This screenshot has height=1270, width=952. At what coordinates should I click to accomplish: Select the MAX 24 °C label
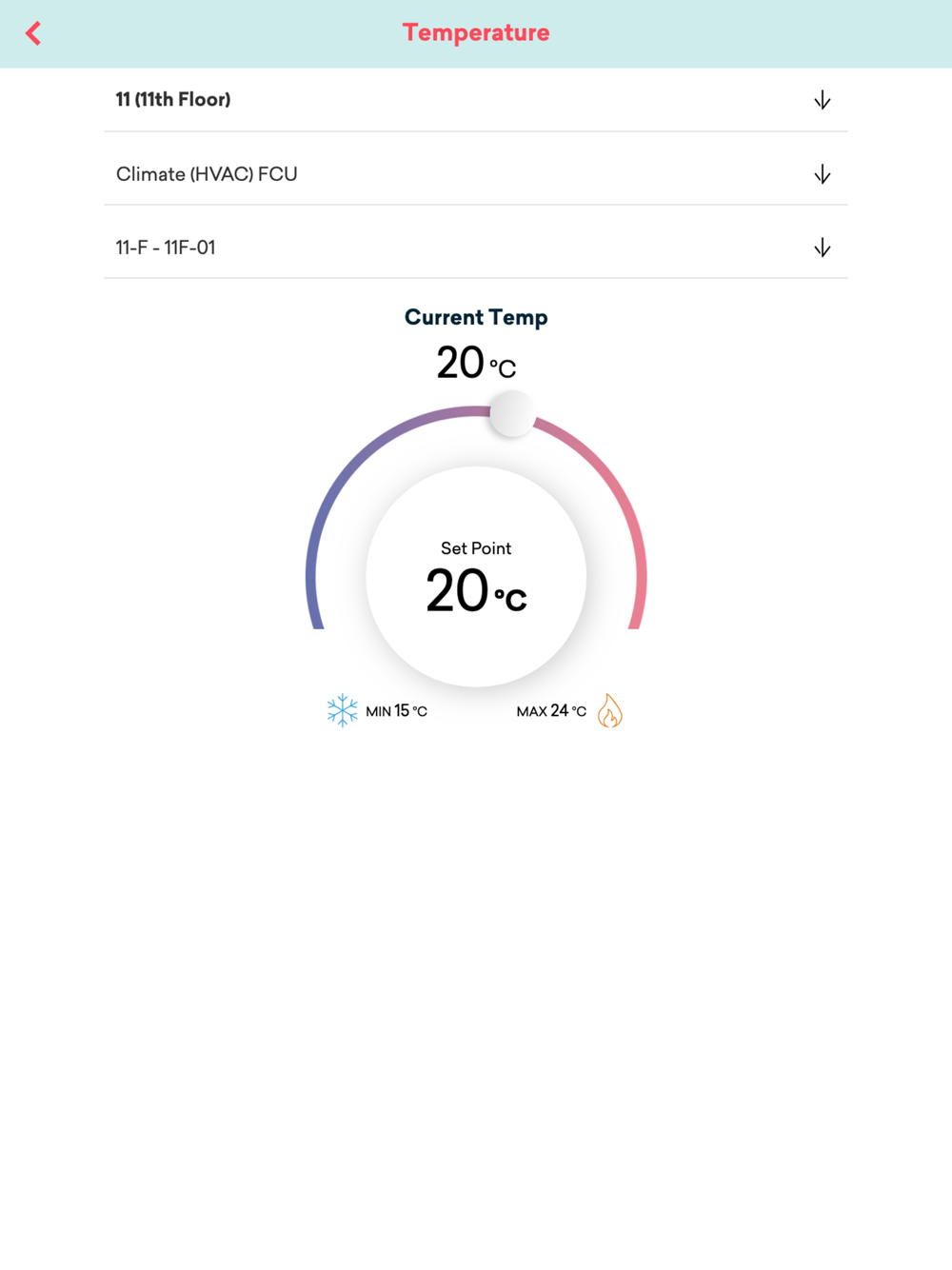(551, 711)
